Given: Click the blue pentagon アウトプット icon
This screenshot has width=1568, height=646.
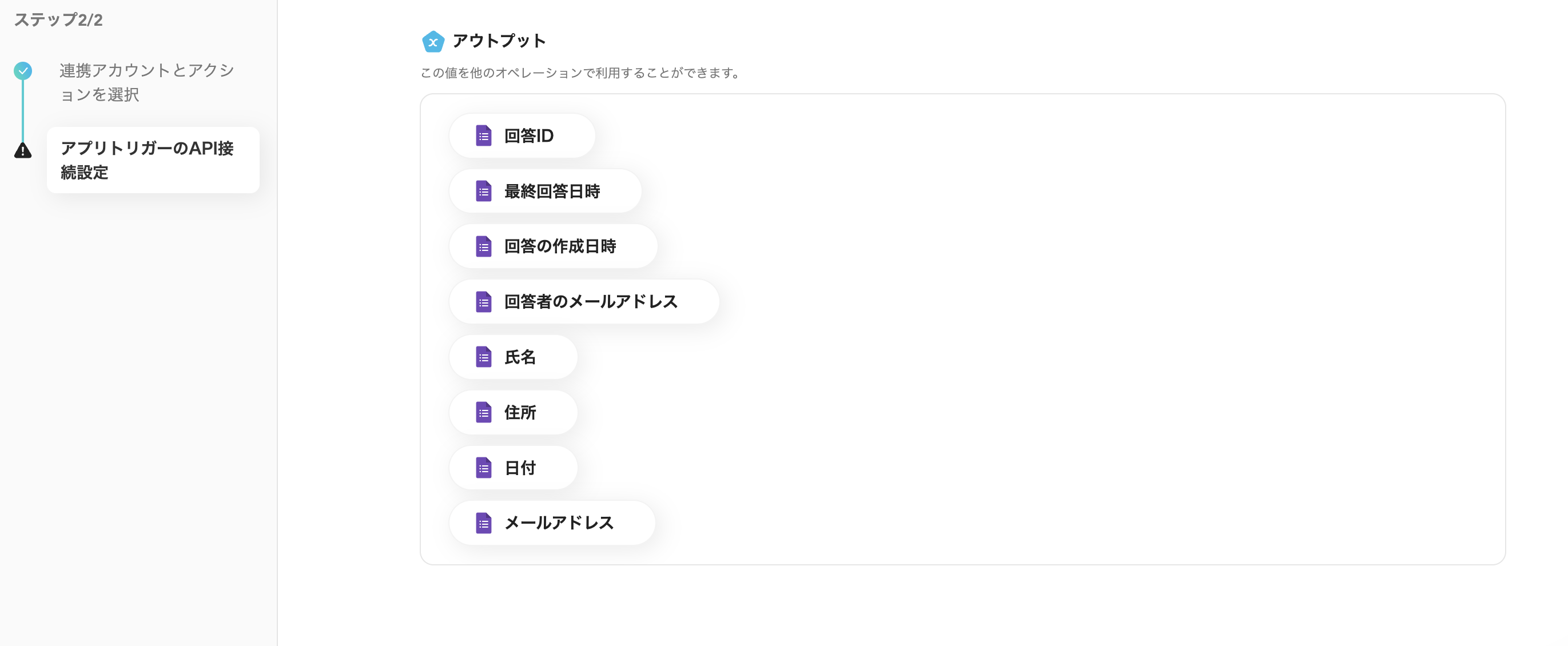Looking at the screenshot, I should [x=432, y=41].
